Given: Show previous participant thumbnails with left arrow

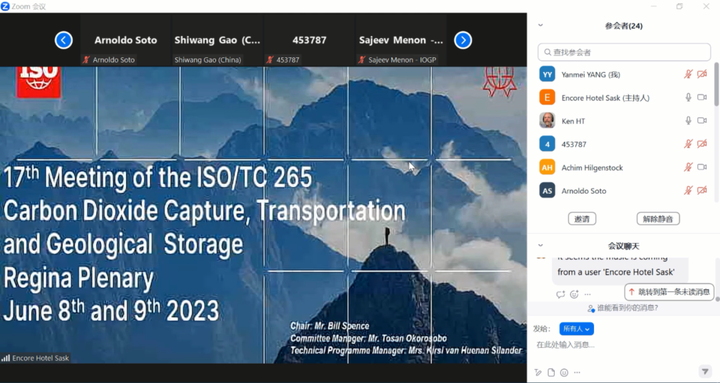Looking at the screenshot, I should point(63,40).
